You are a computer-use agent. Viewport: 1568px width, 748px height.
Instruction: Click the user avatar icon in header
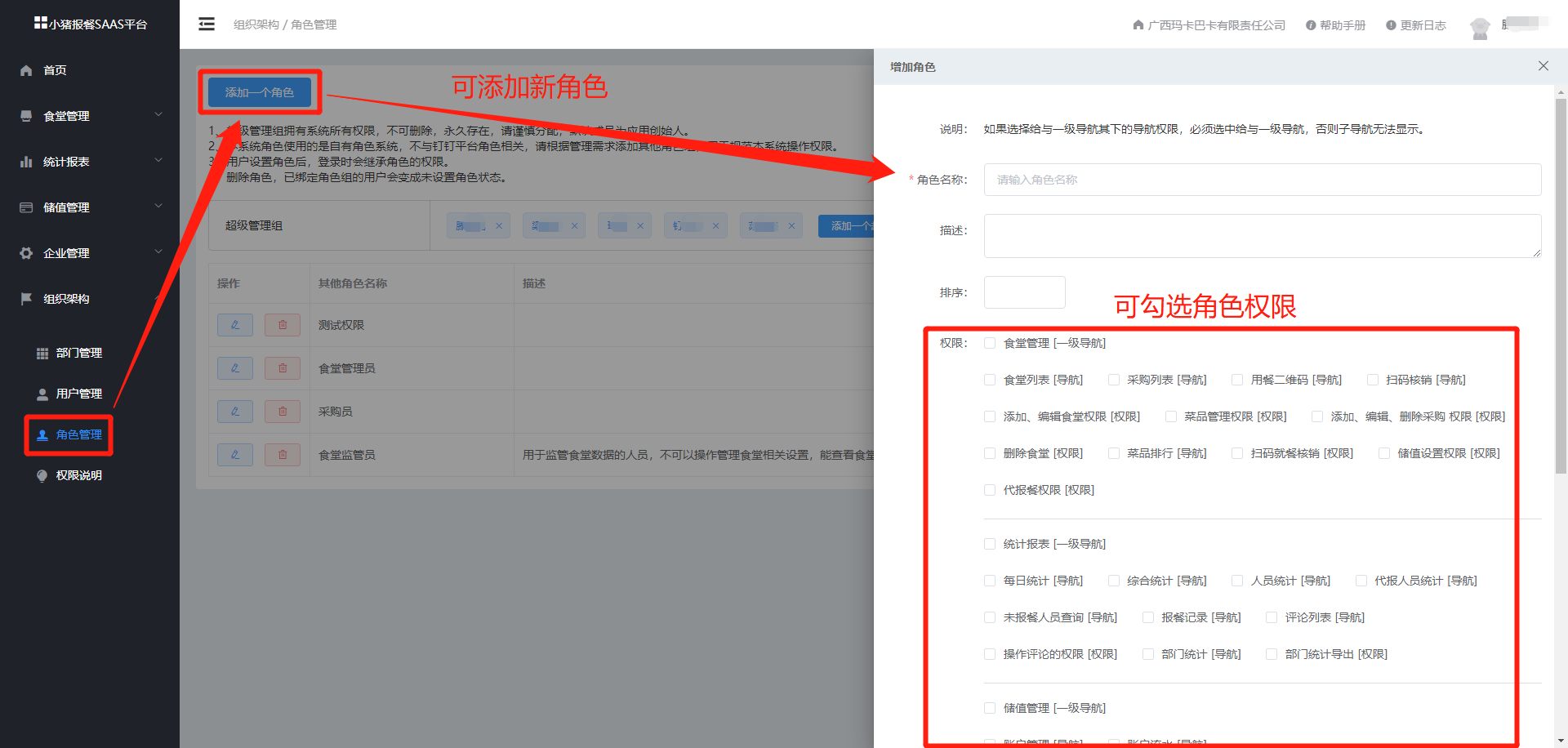coord(1480,28)
